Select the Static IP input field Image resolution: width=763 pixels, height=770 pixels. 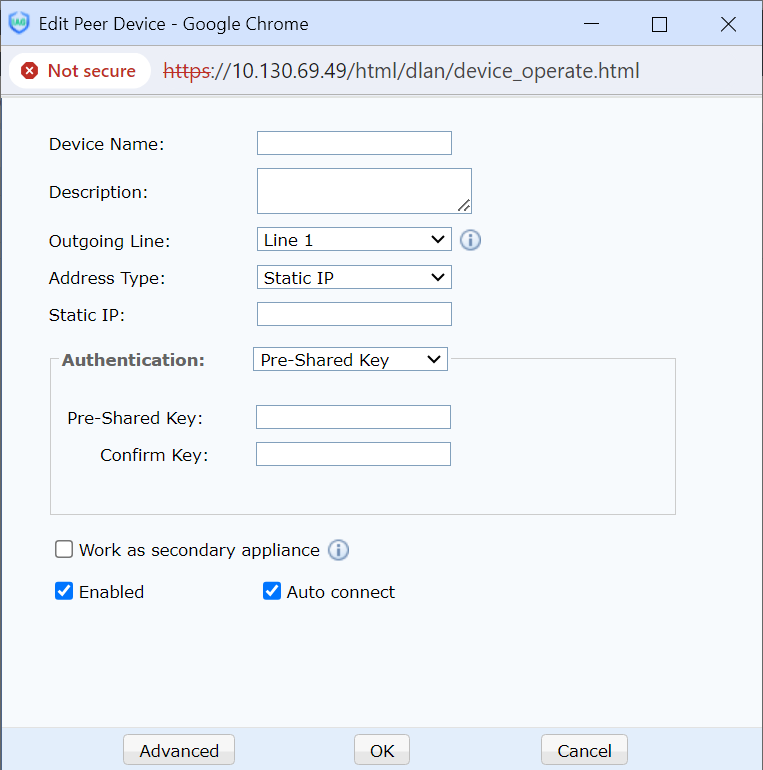click(x=354, y=315)
